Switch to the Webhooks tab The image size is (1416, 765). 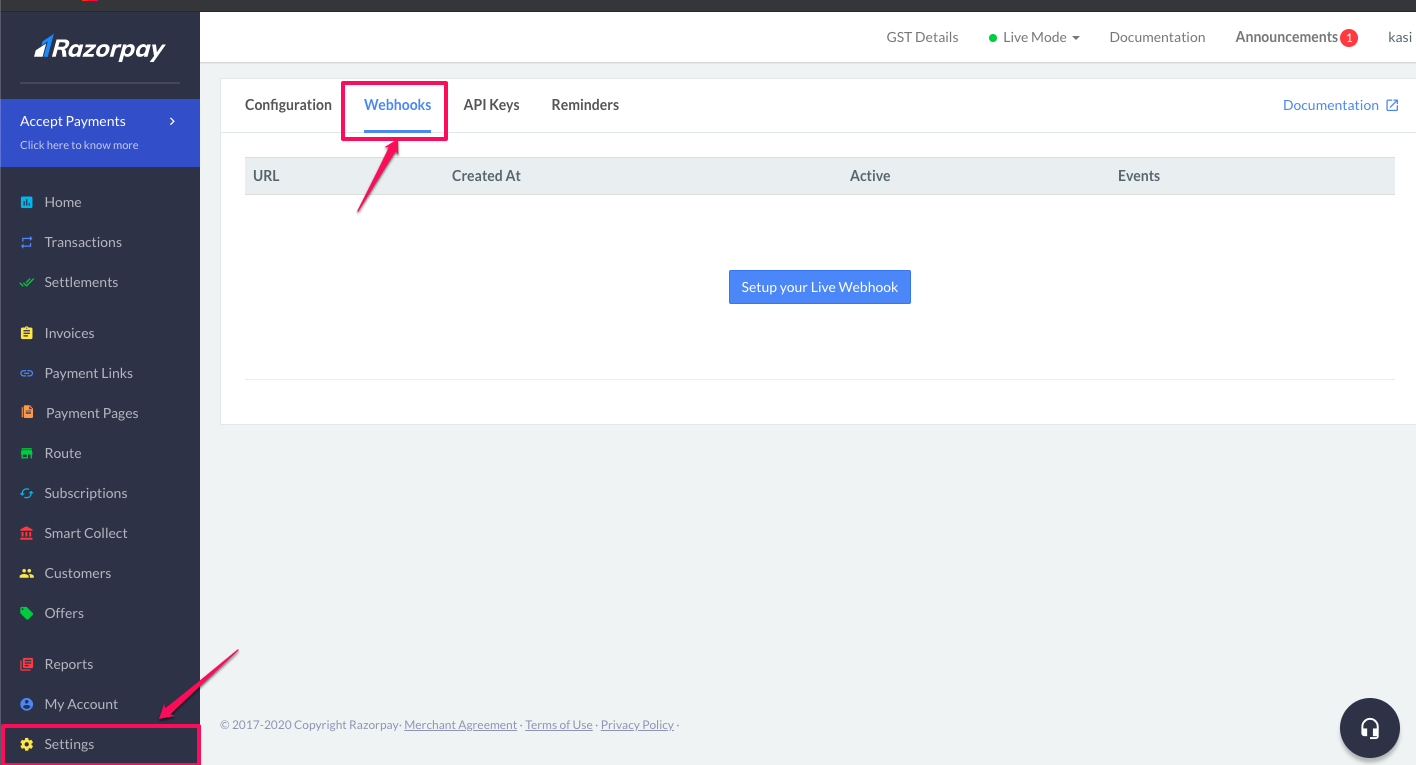[398, 105]
